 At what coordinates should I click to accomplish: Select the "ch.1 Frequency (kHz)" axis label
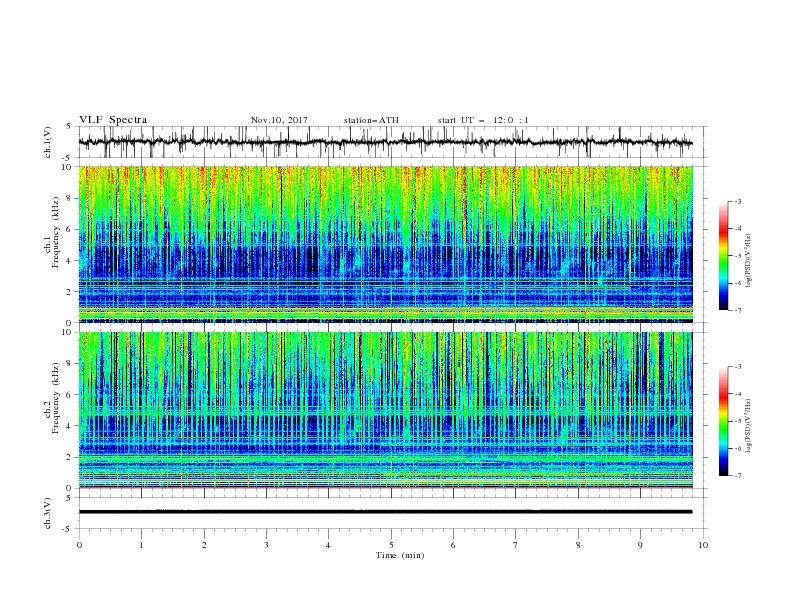(52, 234)
